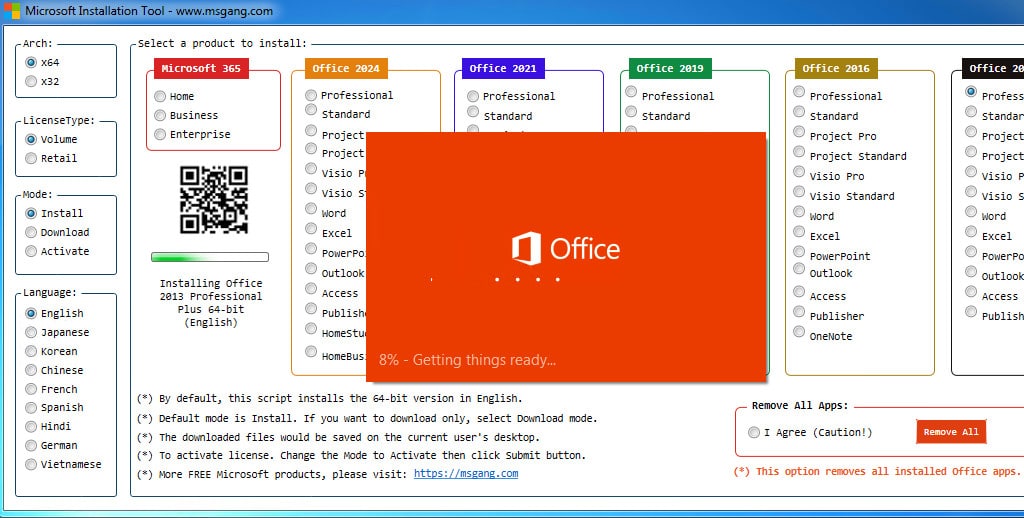This screenshot has width=1024, height=518.
Task: Pick German as the language
Action: 31,445
